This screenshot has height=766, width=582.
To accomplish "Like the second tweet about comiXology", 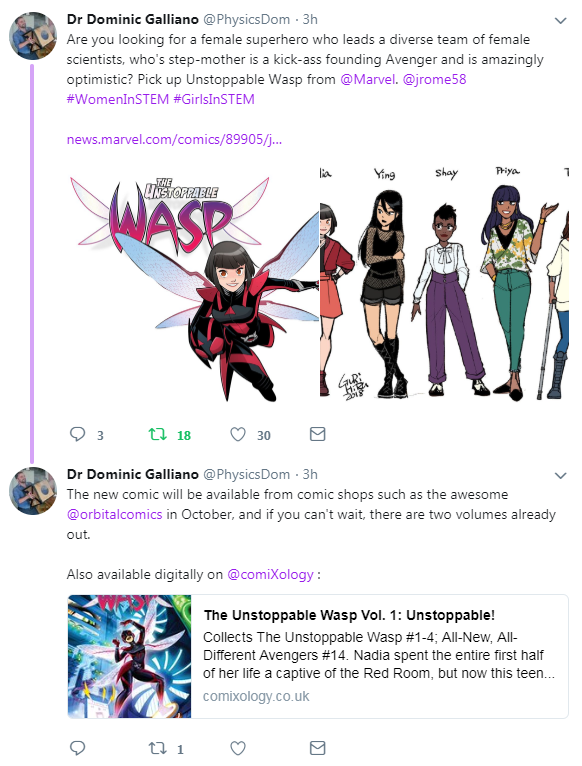I will pyautogui.click(x=238, y=747).
